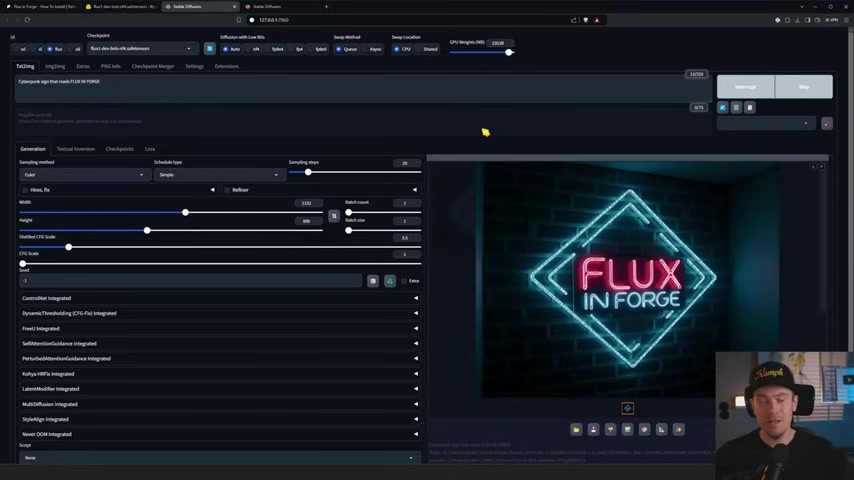Close the image preview X icon
The height and width of the screenshot is (480, 854).
(821, 166)
